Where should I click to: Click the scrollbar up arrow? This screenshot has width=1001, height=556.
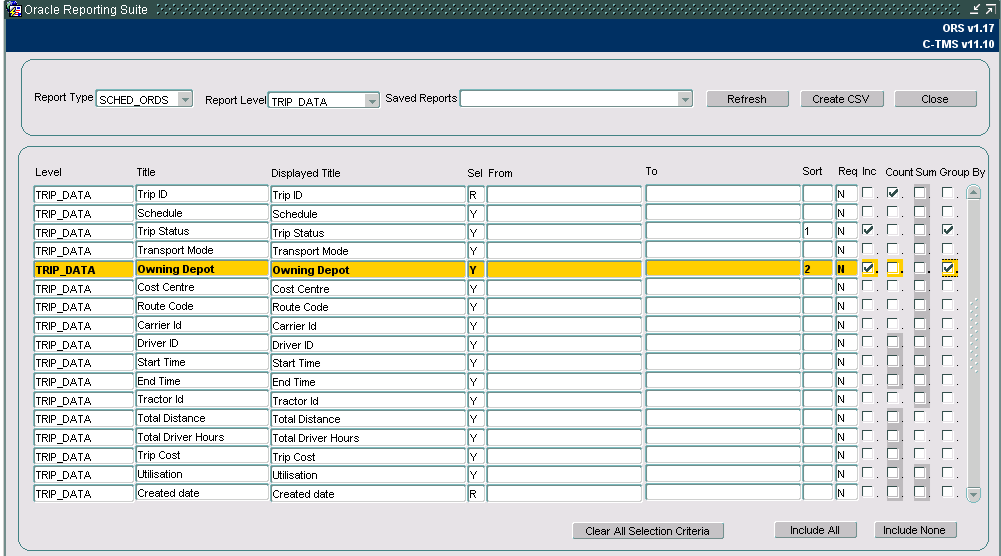[974, 192]
